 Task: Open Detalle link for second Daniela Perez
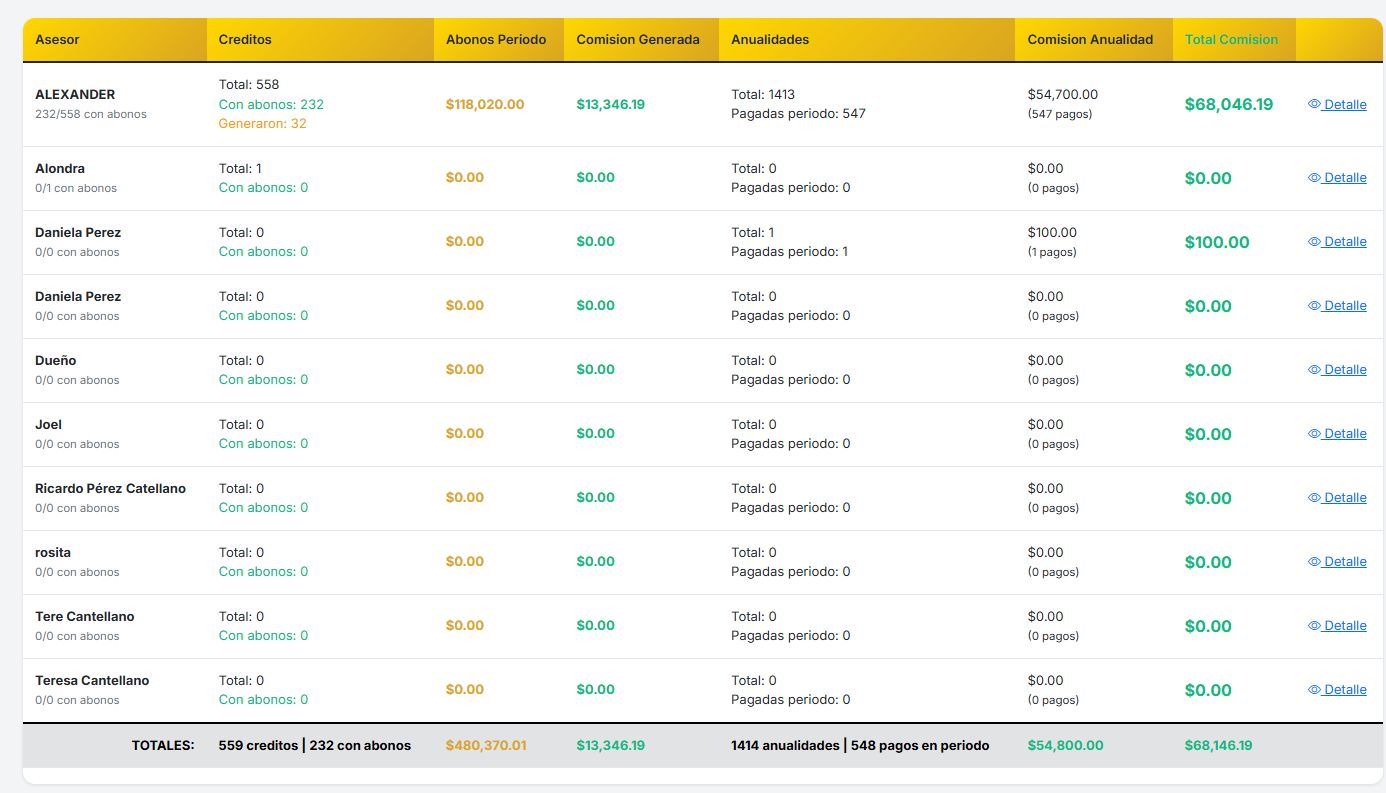click(1337, 305)
